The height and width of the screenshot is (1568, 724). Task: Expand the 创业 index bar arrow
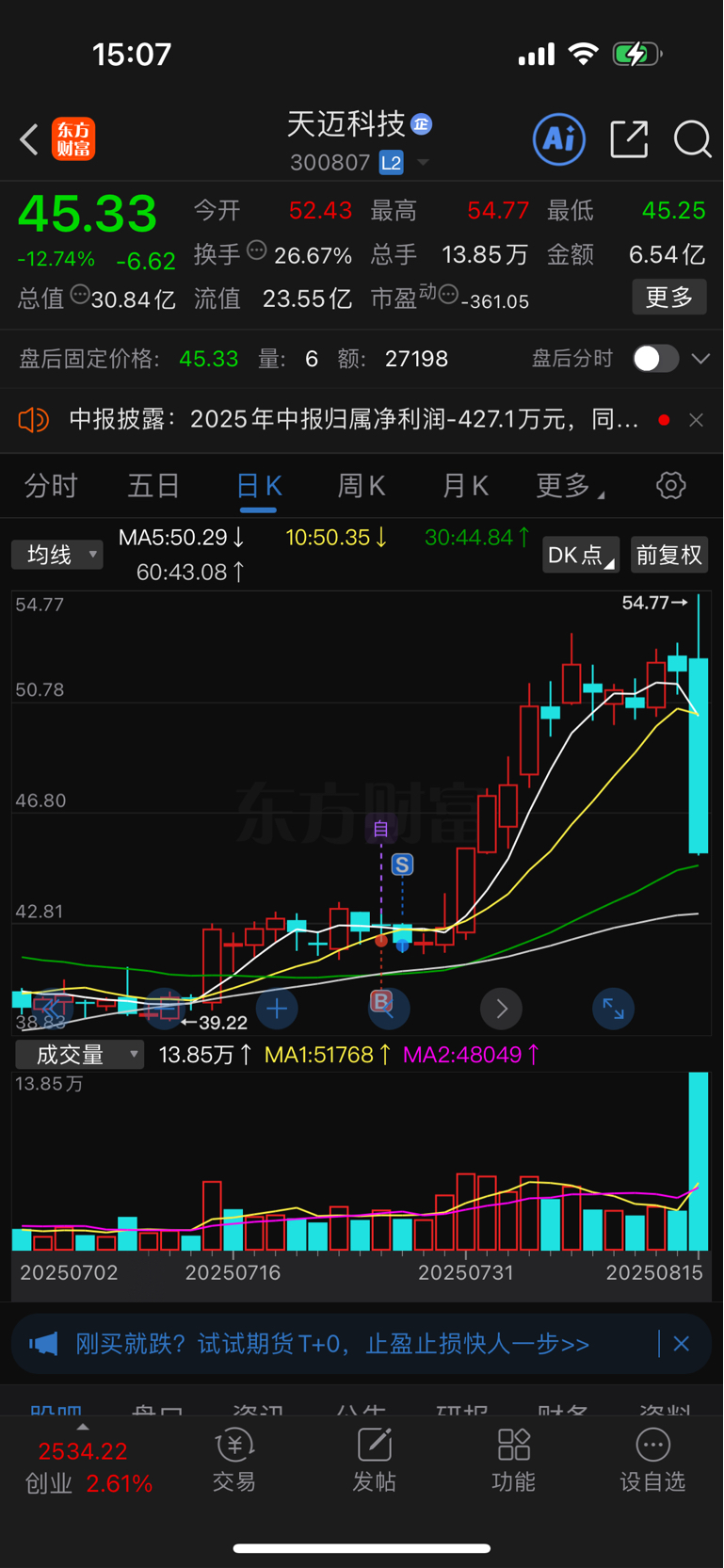tap(83, 1427)
